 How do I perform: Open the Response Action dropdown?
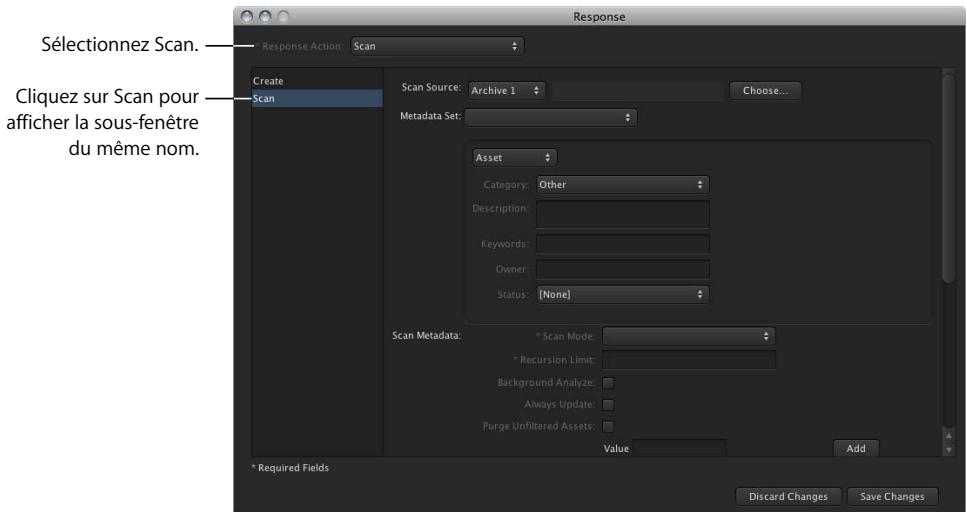(x=437, y=46)
